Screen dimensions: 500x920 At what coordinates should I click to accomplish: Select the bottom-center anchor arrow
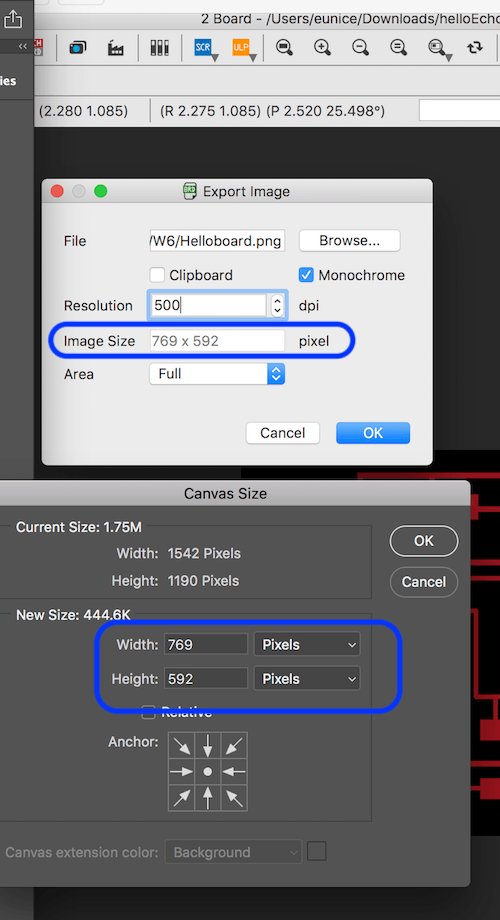coord(208,798)
